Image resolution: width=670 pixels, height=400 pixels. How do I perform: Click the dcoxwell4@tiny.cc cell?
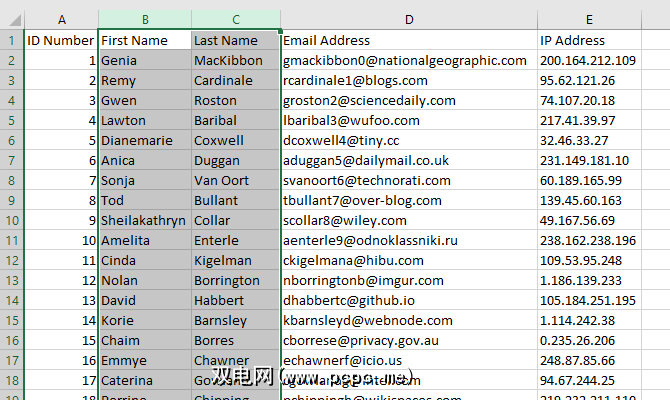pyautogui.click(x=409, y=141)
